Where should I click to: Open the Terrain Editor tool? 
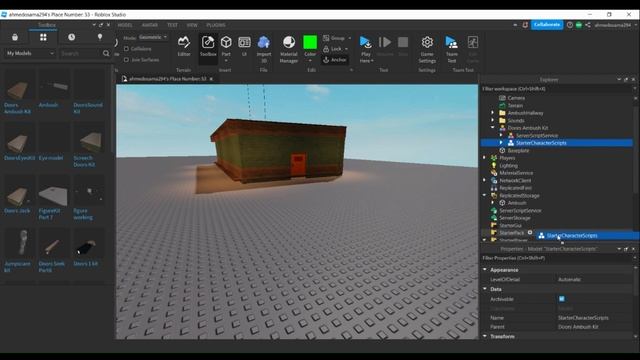point(184,46)
